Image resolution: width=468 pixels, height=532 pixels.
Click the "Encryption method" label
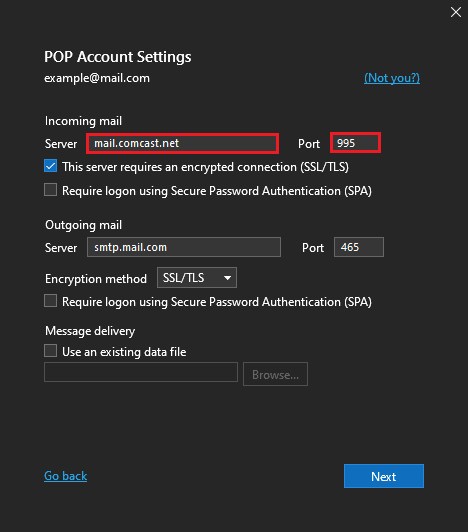[96, 279]
